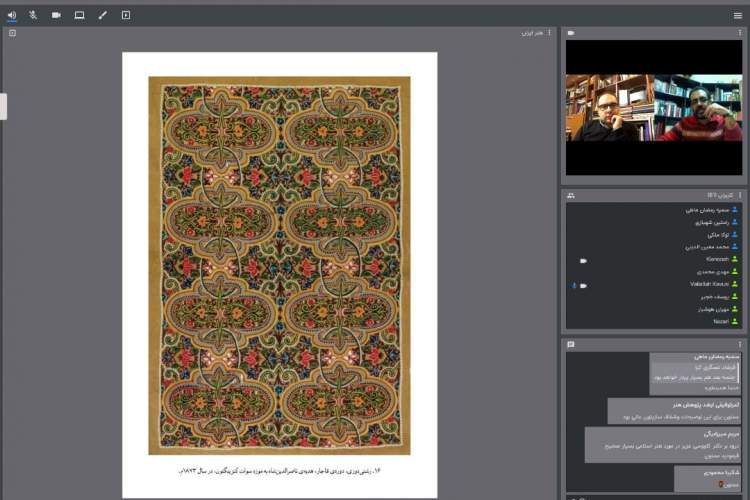Select the brush drawing tool in toolbar

point(102,15)
